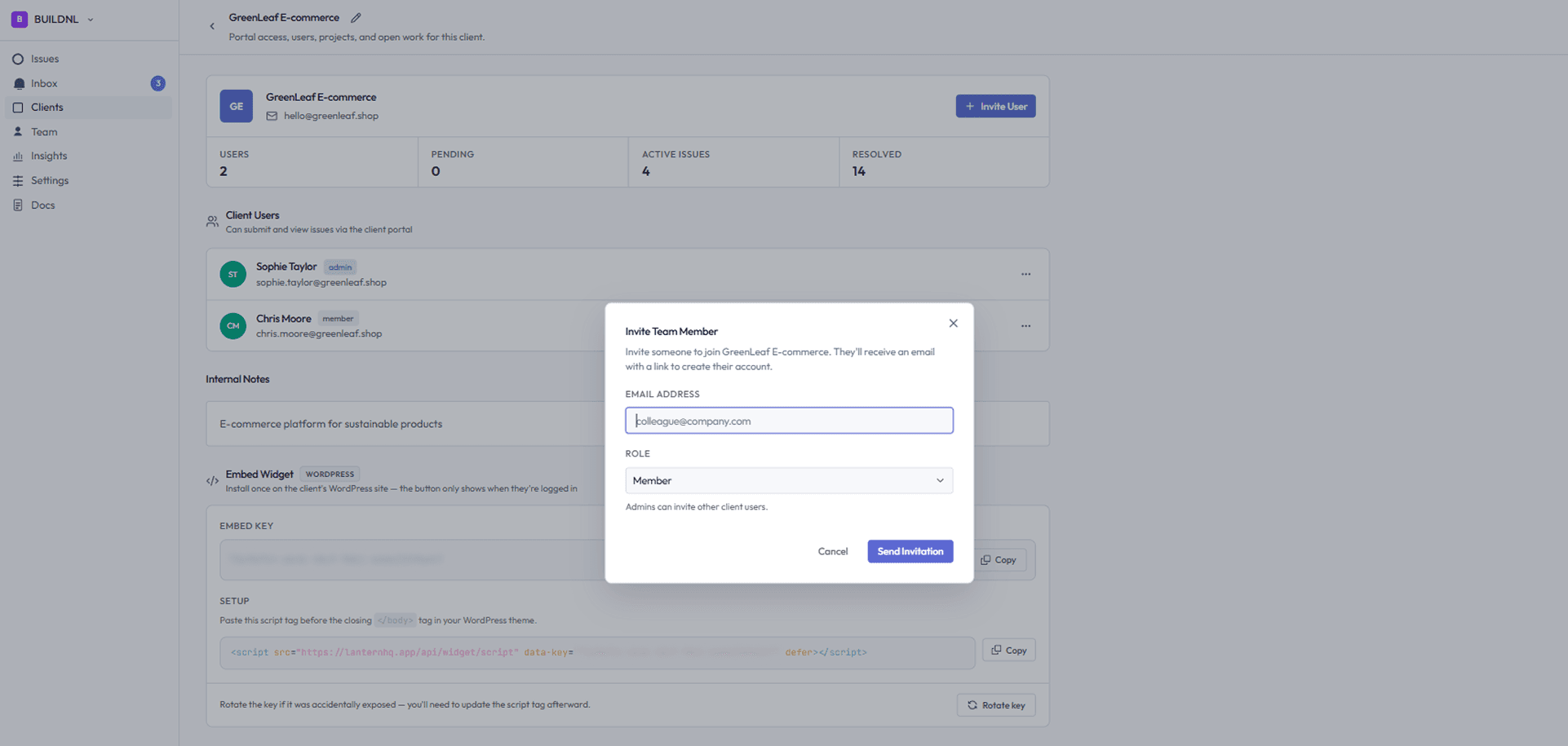Image resolution: width=1568 pixels, height=746 pixels.
Task: Click the Embed Key value field
Action: point(627,560)
